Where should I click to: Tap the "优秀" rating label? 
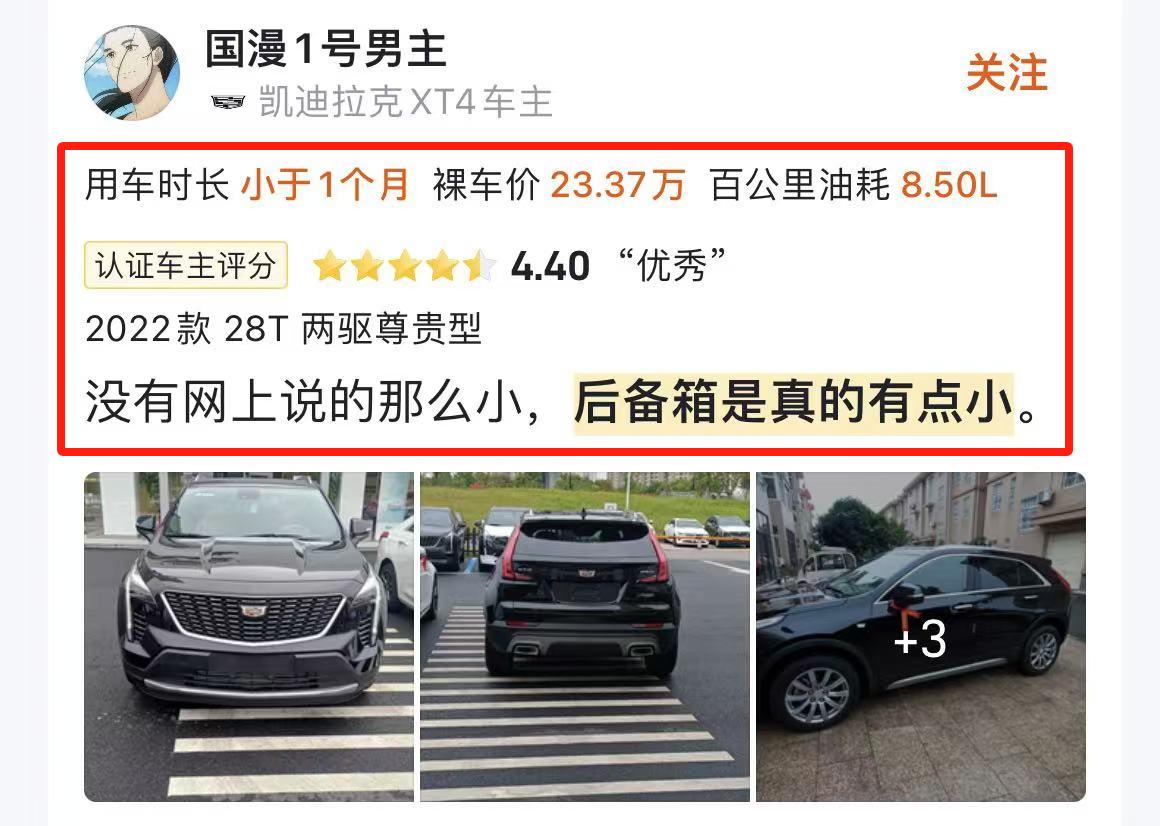pos(671,265)
